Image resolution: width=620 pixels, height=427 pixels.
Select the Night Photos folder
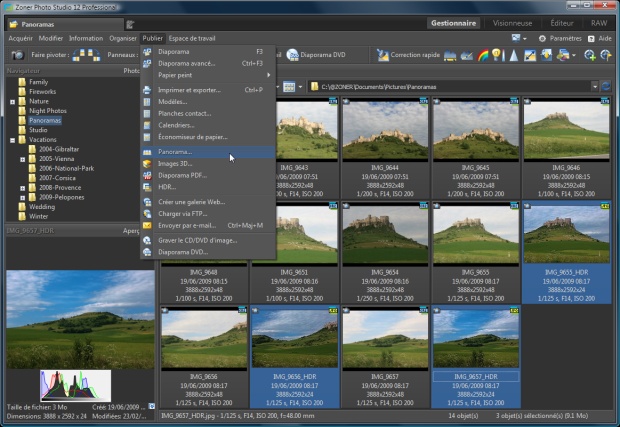[47, 111]
